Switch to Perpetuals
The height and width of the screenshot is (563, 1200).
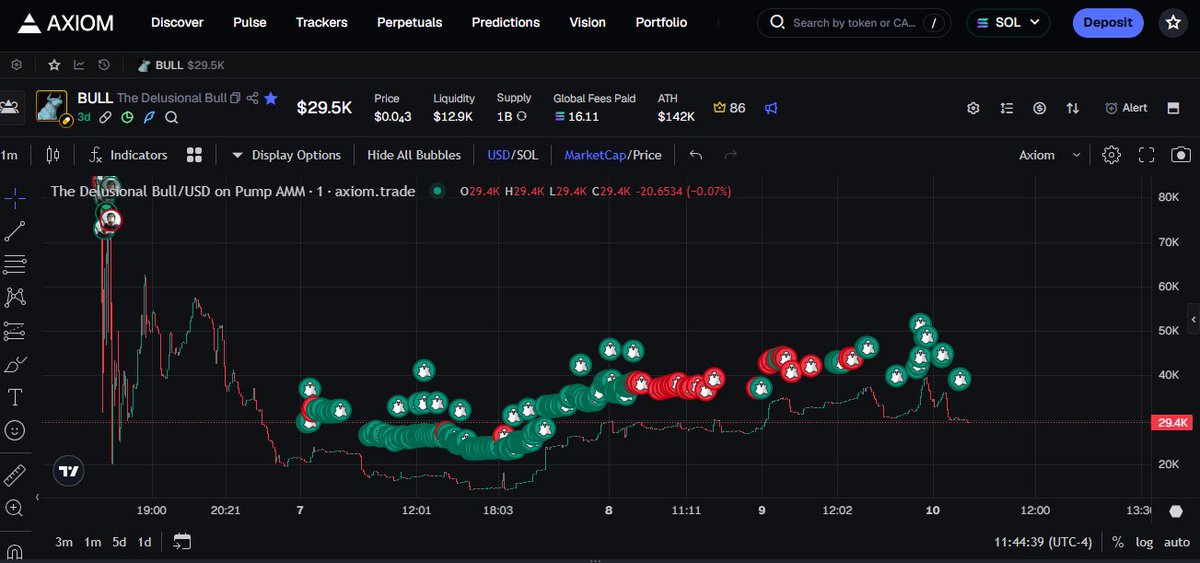410,22
